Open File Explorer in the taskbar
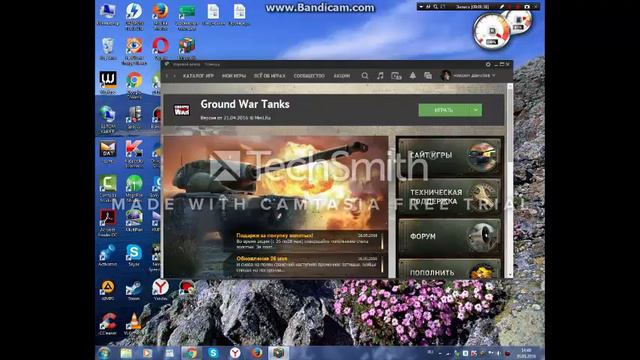This screenshot has height=360, width=640. [126, 353]
